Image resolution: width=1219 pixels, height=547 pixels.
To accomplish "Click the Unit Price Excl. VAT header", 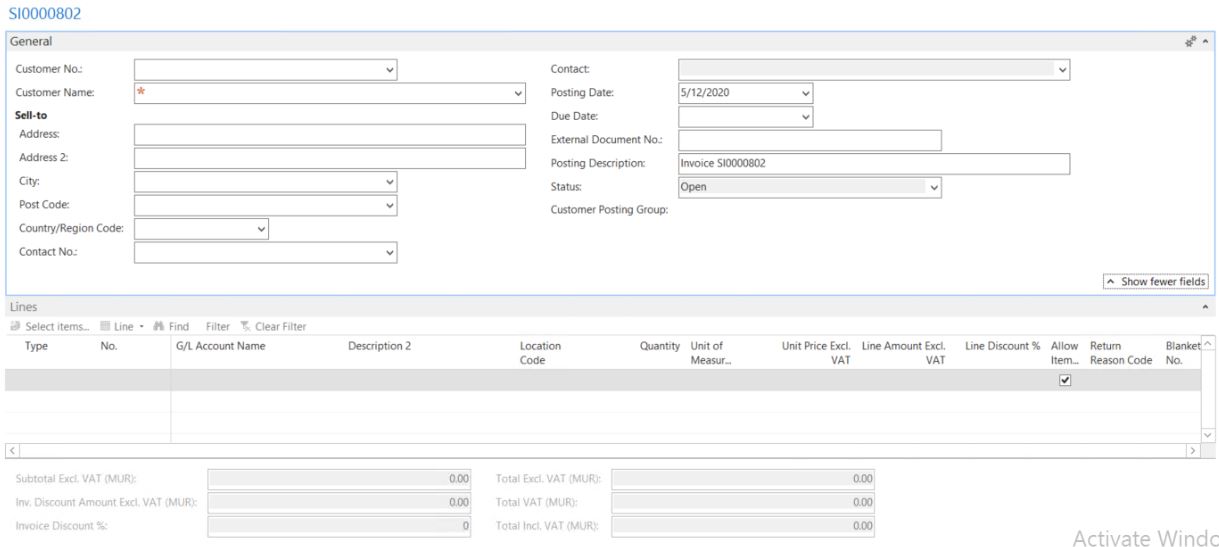I will tap(816, 353).
